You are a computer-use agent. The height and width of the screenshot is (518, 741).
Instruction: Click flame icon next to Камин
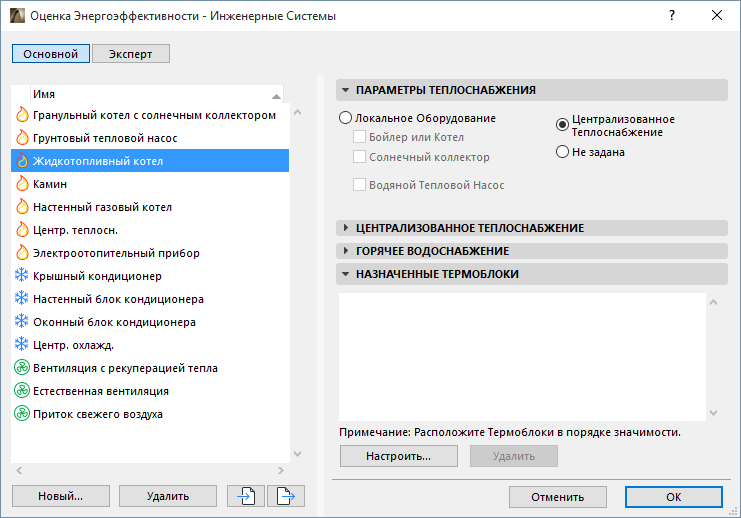pyautogui.click(x=22, y=184)
